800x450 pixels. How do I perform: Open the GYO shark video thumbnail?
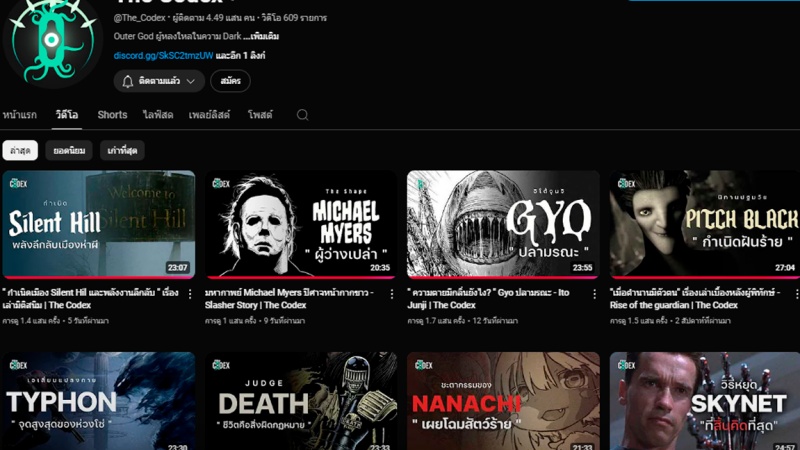pos(503,224)
